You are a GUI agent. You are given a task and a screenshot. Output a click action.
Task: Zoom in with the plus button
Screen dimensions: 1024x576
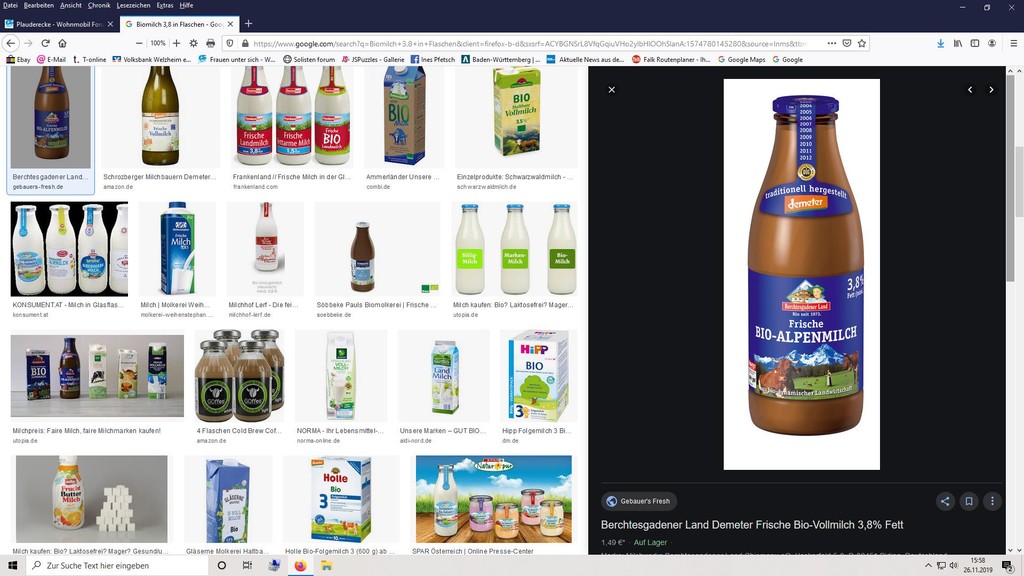(x=176, y=43)
